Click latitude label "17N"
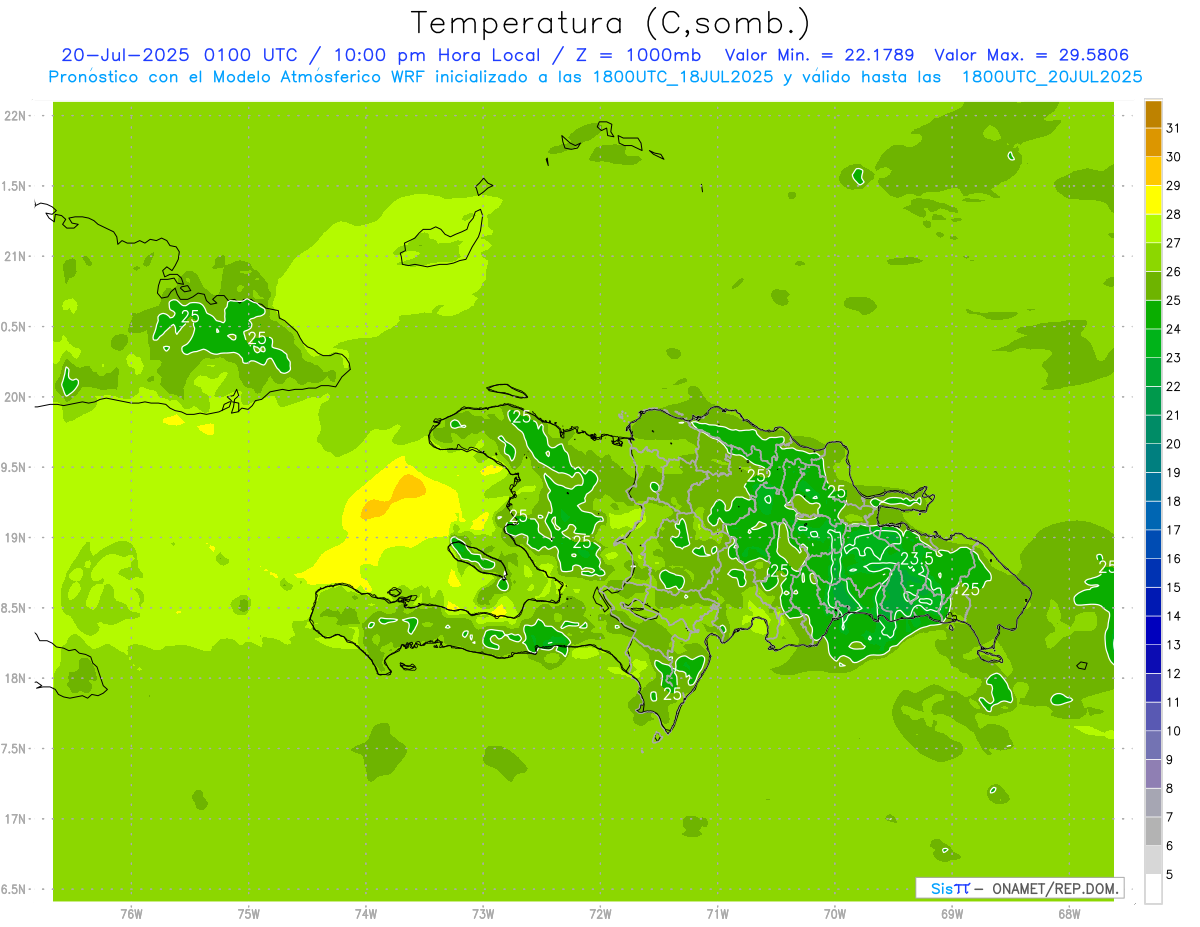This screenshot has height=927, width=1200. [x=14, y=819]
